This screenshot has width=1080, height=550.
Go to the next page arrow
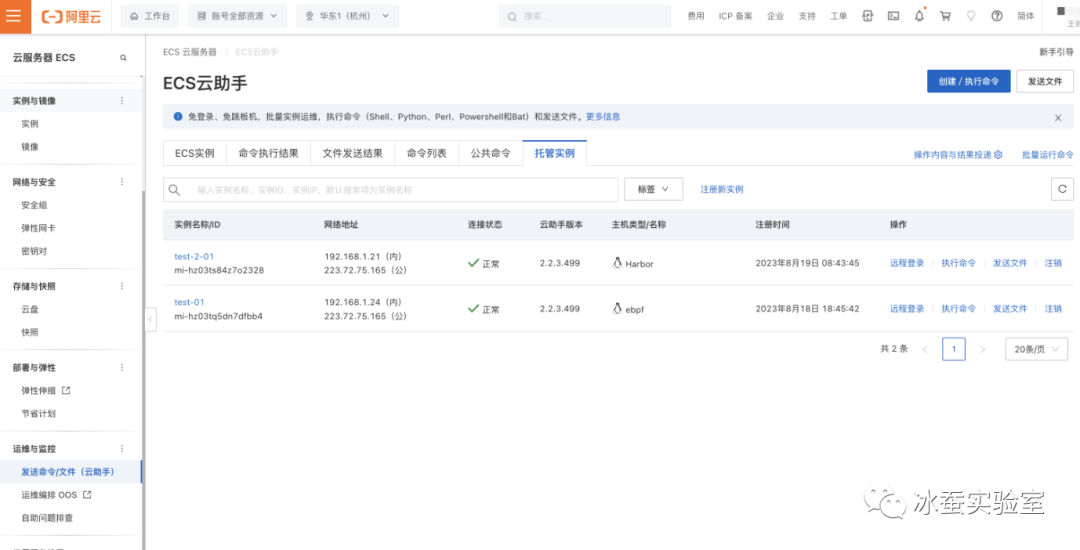(x=982, y=349)
